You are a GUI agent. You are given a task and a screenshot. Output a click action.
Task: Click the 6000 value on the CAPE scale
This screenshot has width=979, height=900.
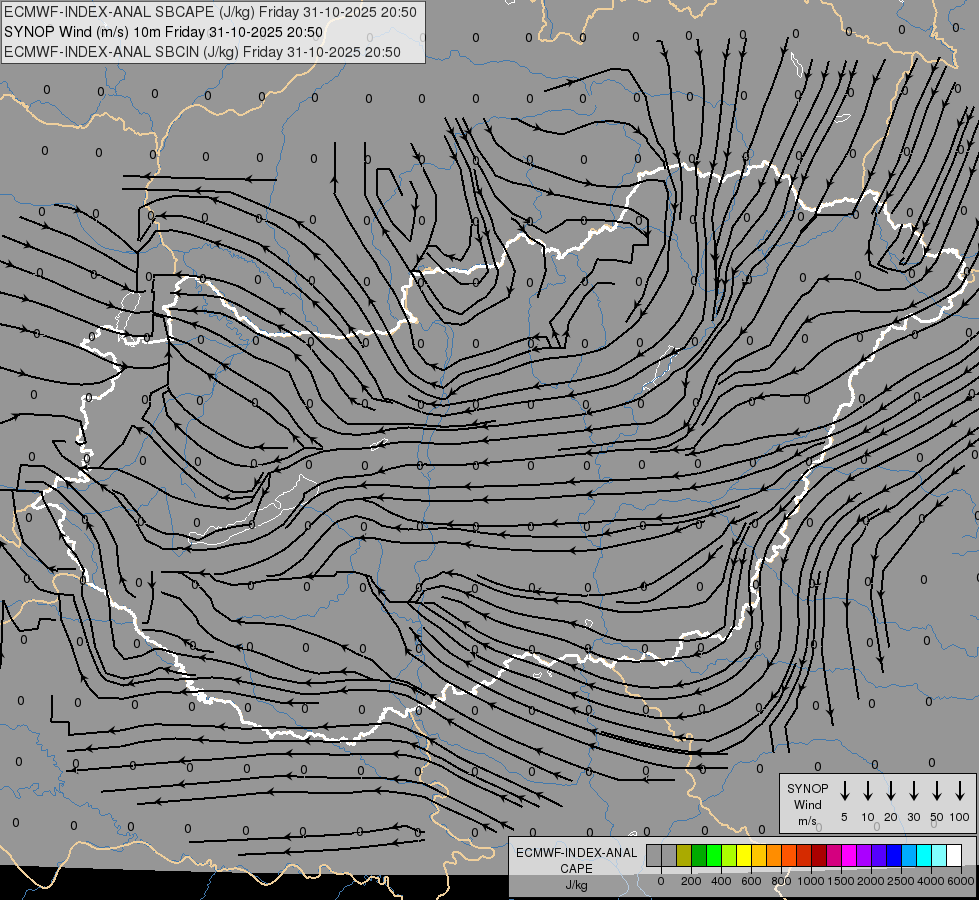tap(960, 881)
